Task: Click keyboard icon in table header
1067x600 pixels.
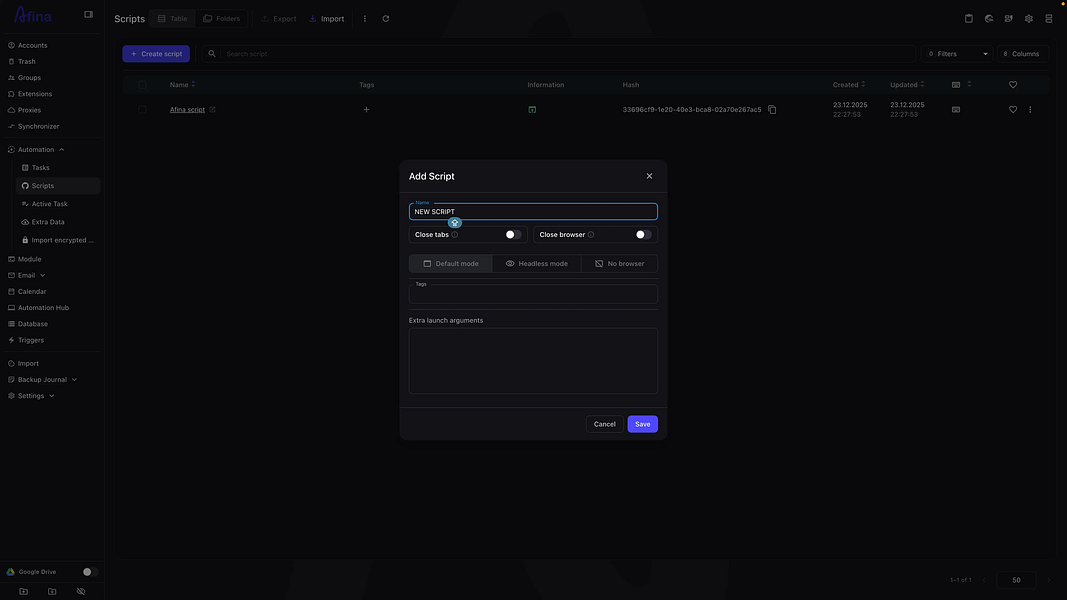Action: [x=956, y=85]
